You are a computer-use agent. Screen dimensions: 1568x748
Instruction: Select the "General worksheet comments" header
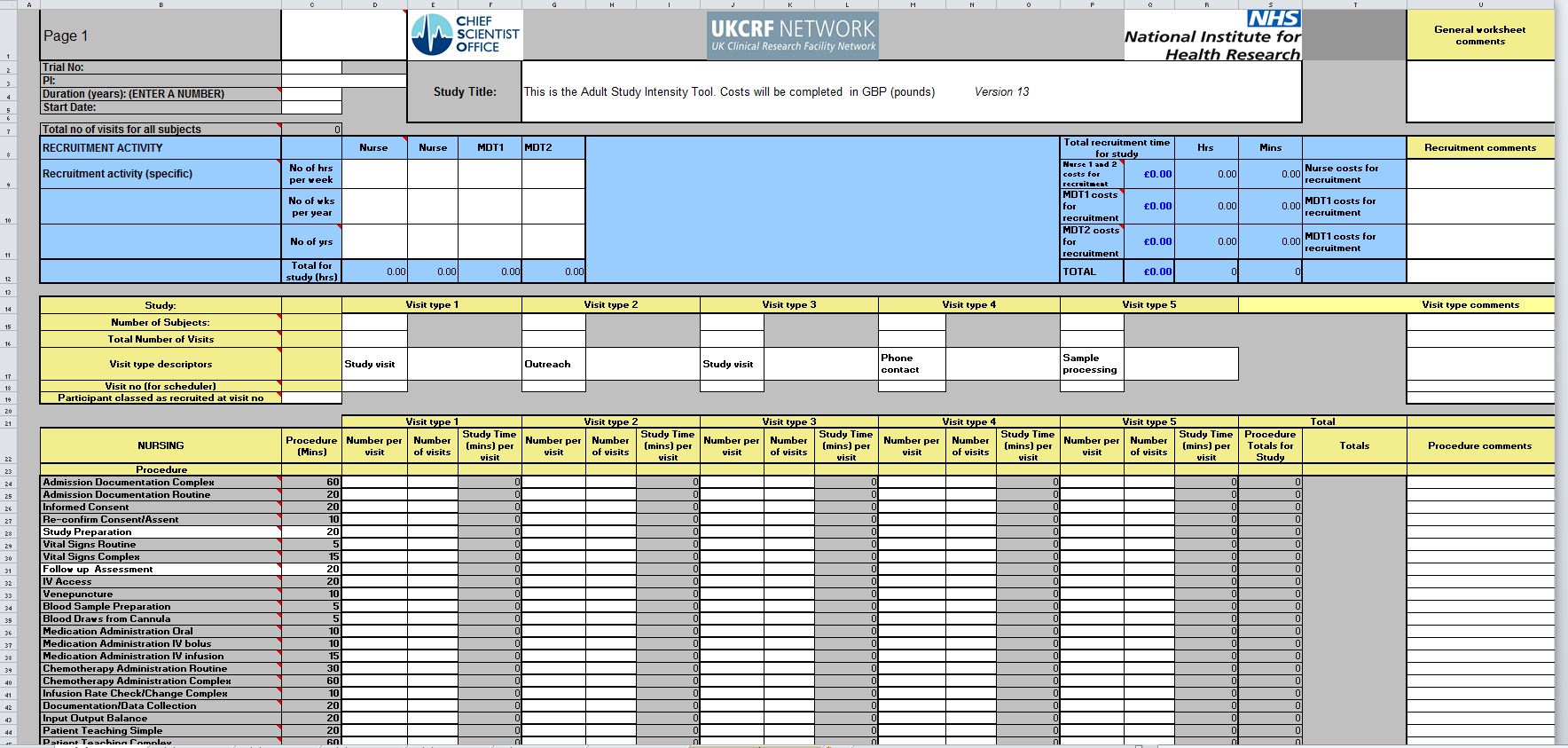pos(1480,35)
